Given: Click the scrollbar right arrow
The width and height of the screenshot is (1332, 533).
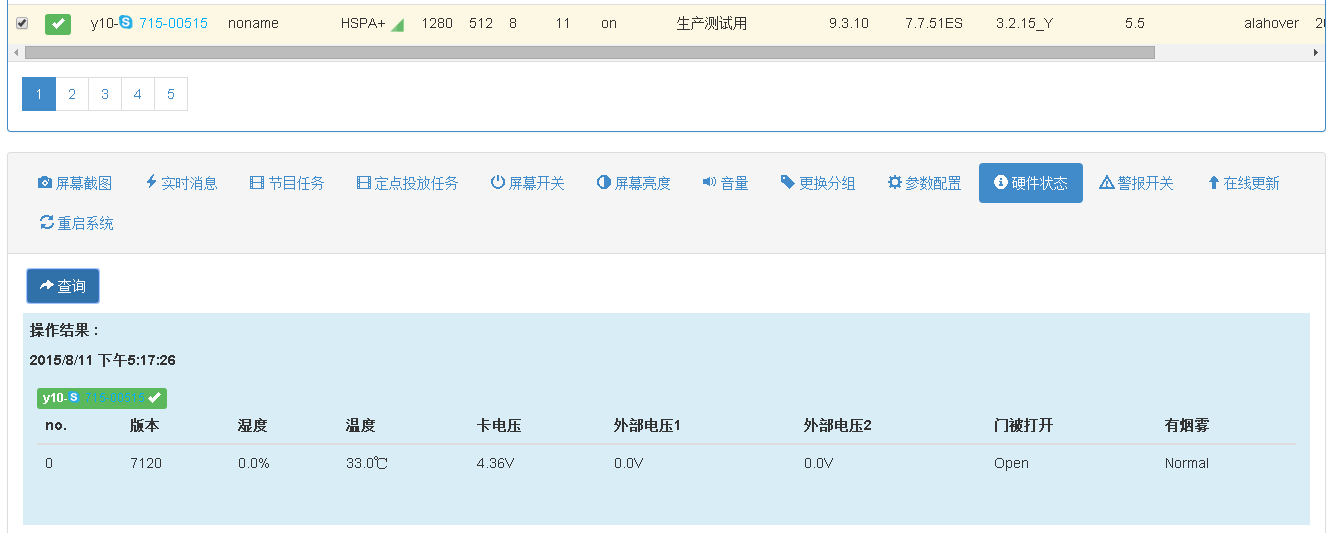Looking at the screenshot, I should tap(1317, 52).
